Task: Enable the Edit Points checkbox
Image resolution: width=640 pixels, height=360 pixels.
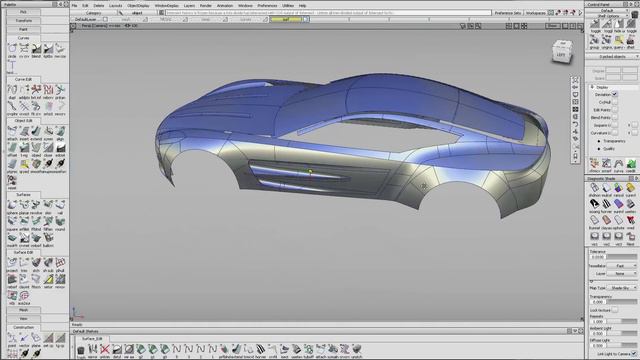Action: click(x=615, y=110)
